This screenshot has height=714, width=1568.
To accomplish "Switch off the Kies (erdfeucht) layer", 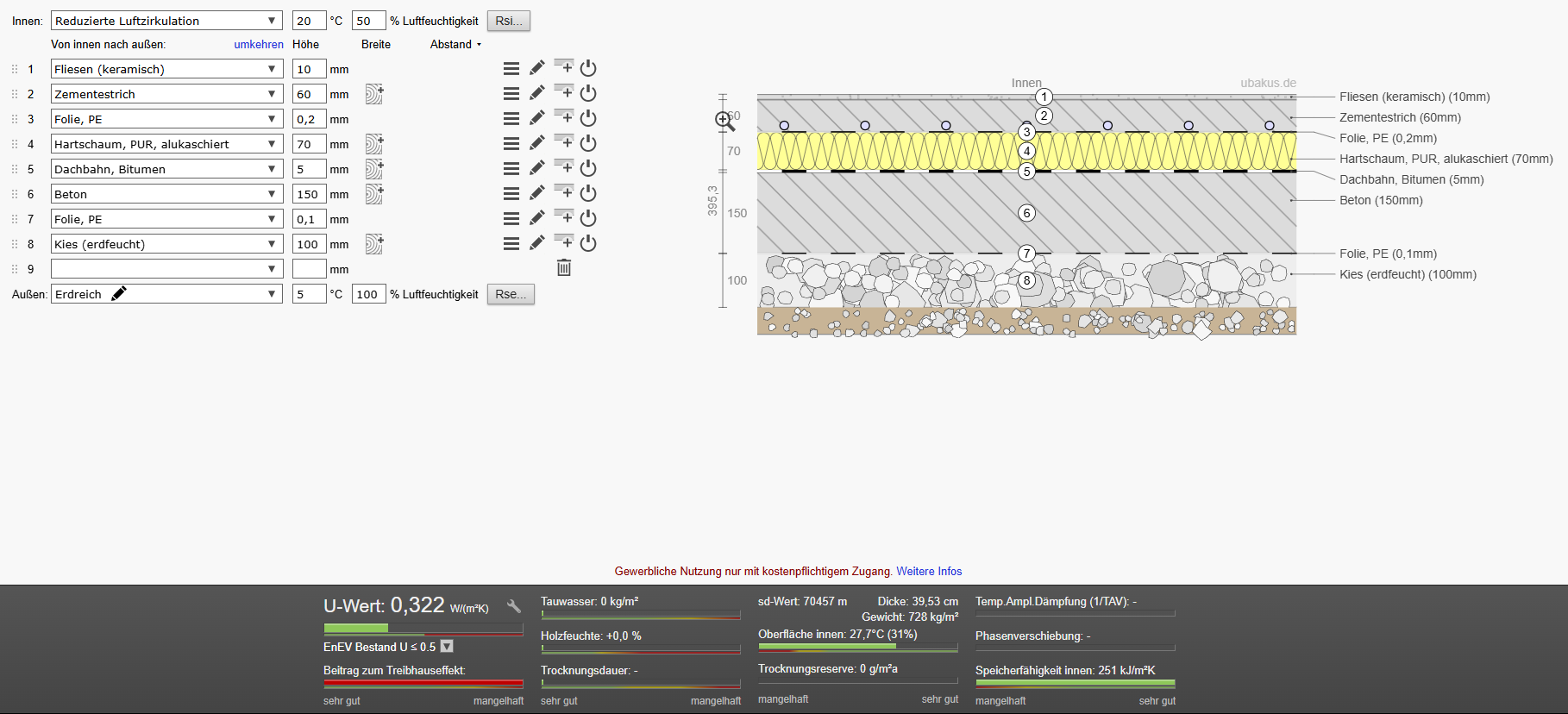I will (x=588, y=243).
